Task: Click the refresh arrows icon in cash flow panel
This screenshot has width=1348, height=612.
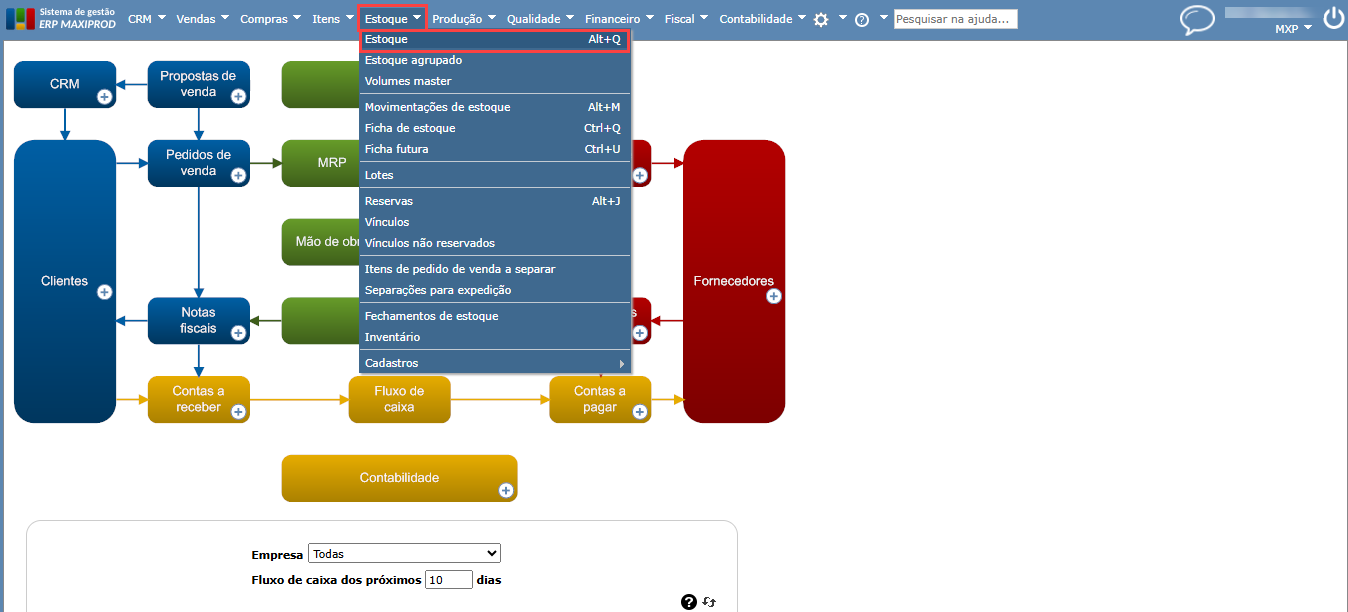Action: click(709, 601)
